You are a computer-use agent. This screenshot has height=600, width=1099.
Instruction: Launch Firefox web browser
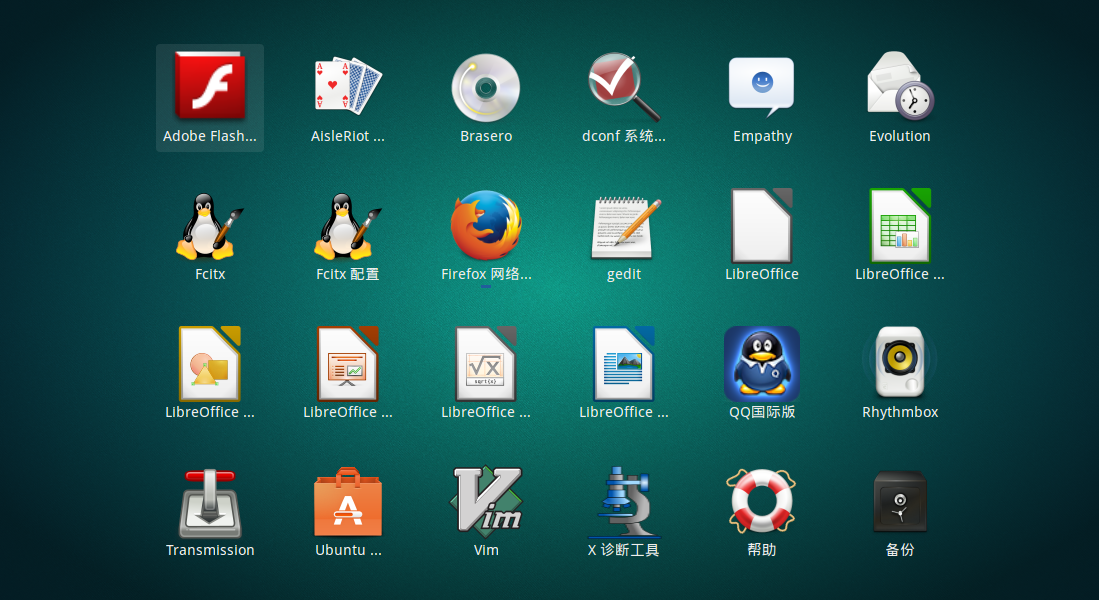coord(486,225)
